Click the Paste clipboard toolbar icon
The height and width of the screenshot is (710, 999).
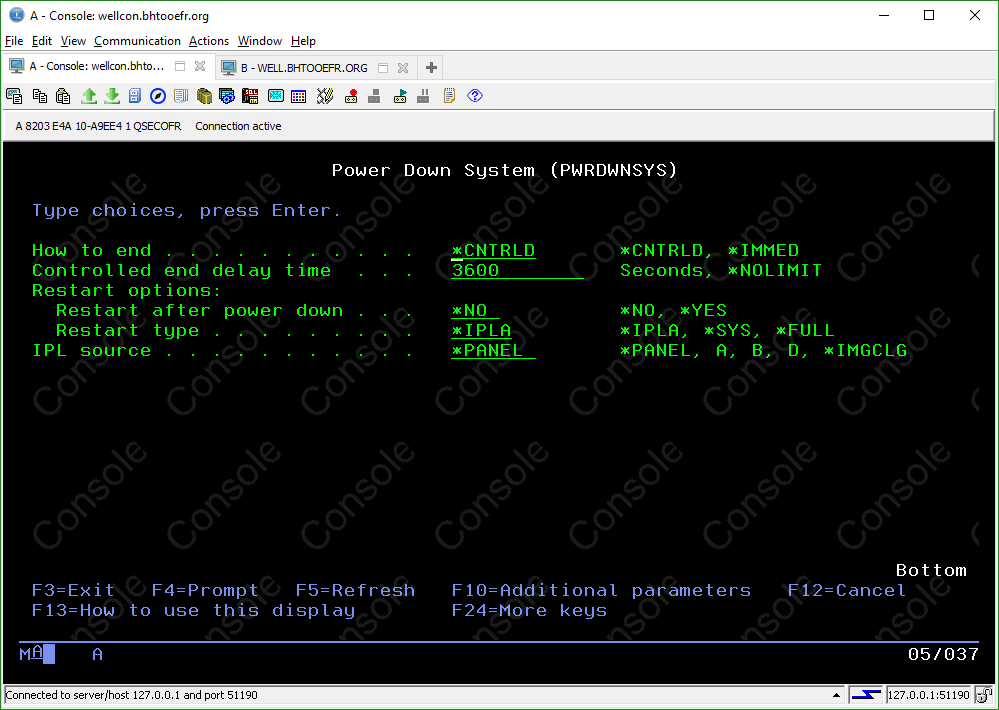[x=63, y=96]
